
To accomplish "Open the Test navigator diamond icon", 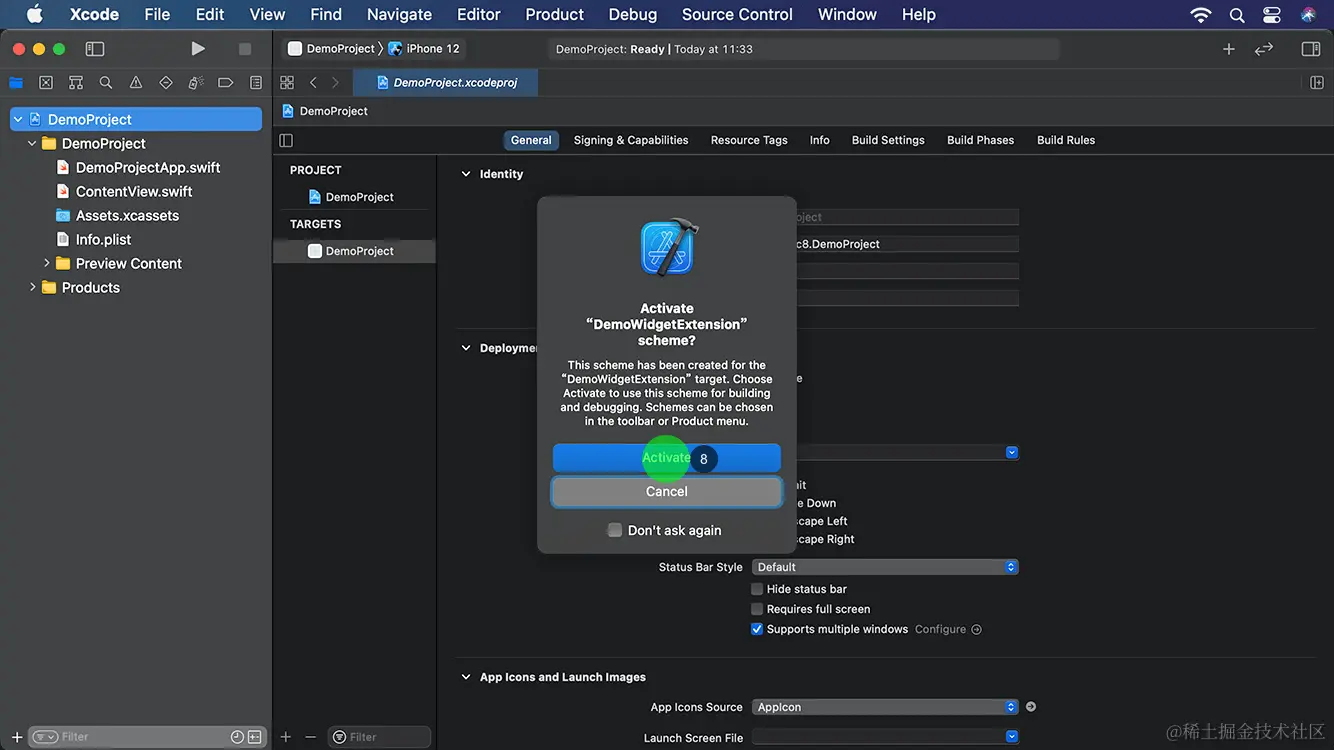I will (166, 83).
